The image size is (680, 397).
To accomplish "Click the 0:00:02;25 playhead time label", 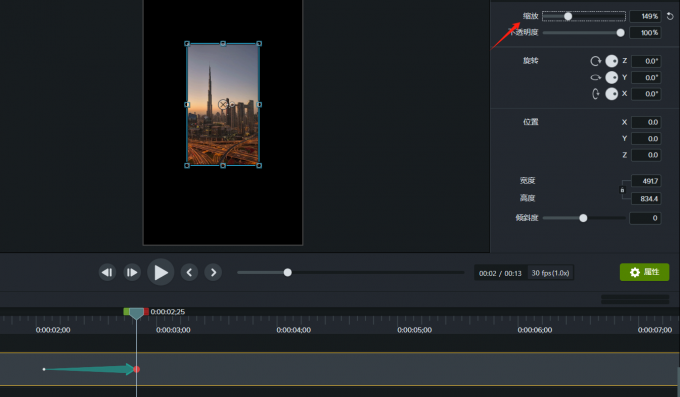I will 167,312.
